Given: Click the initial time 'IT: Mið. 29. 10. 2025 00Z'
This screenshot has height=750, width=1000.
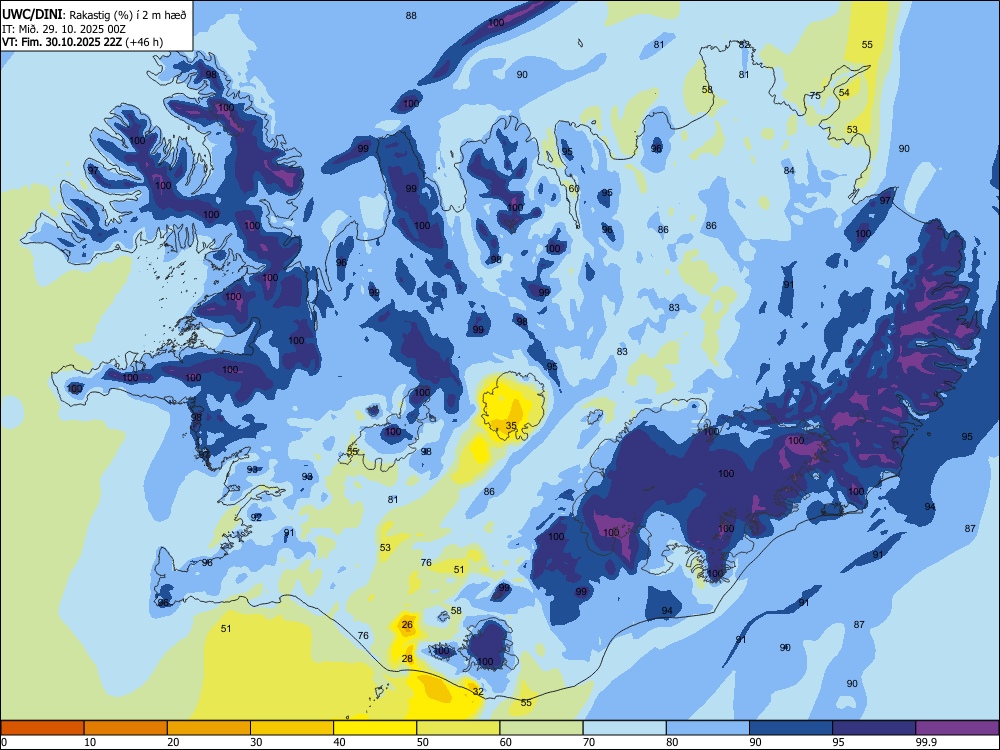Looking at the screenshot, I should (x=64, y=29).
